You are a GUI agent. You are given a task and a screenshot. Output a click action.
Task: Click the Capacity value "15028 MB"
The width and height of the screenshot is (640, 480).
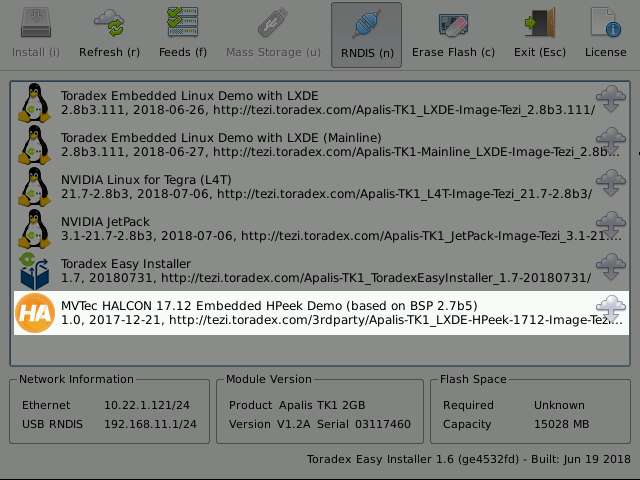click(x=562, y=424)
